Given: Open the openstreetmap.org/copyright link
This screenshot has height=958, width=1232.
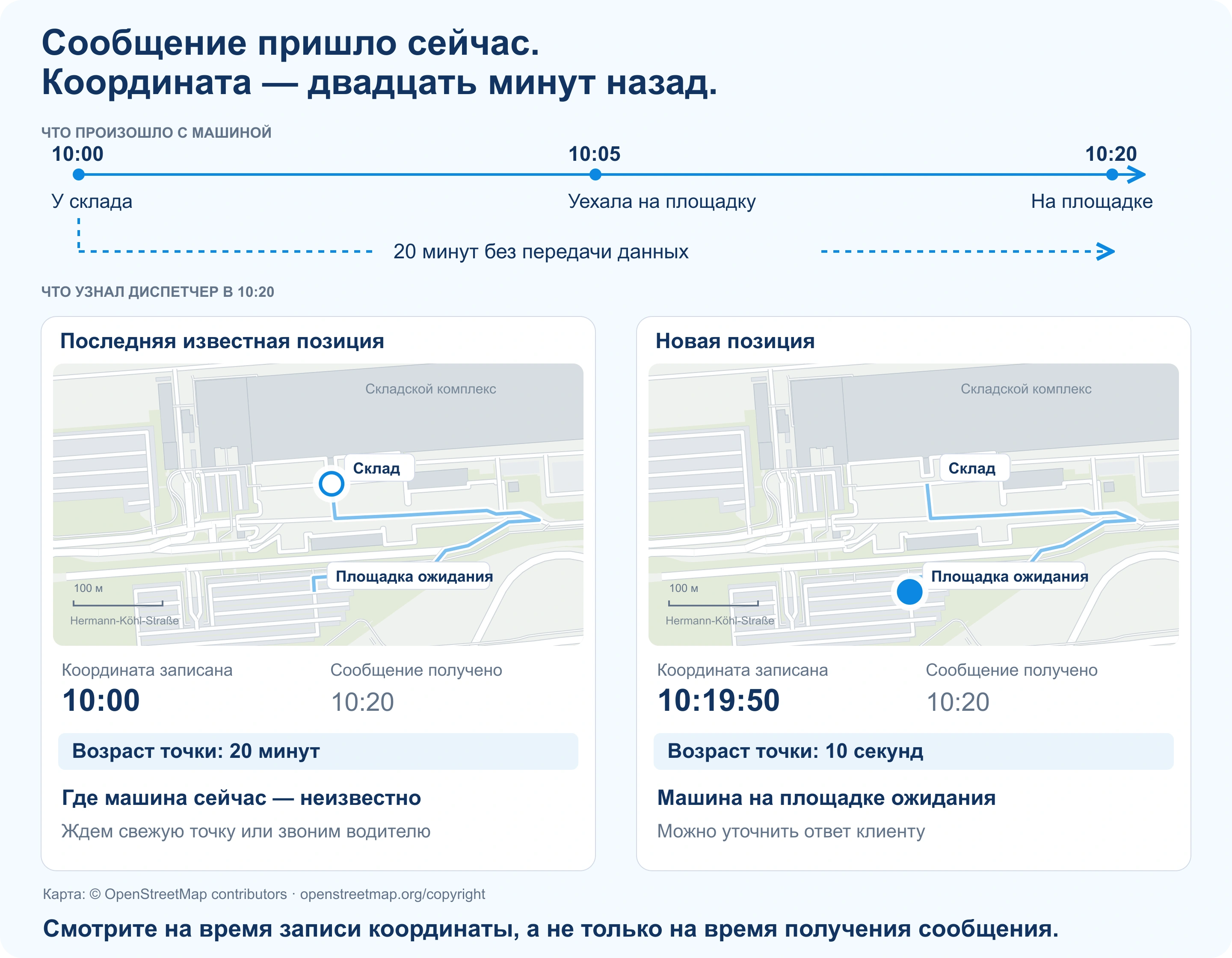Looking at the screenshot, I should [x=393, y=894].
